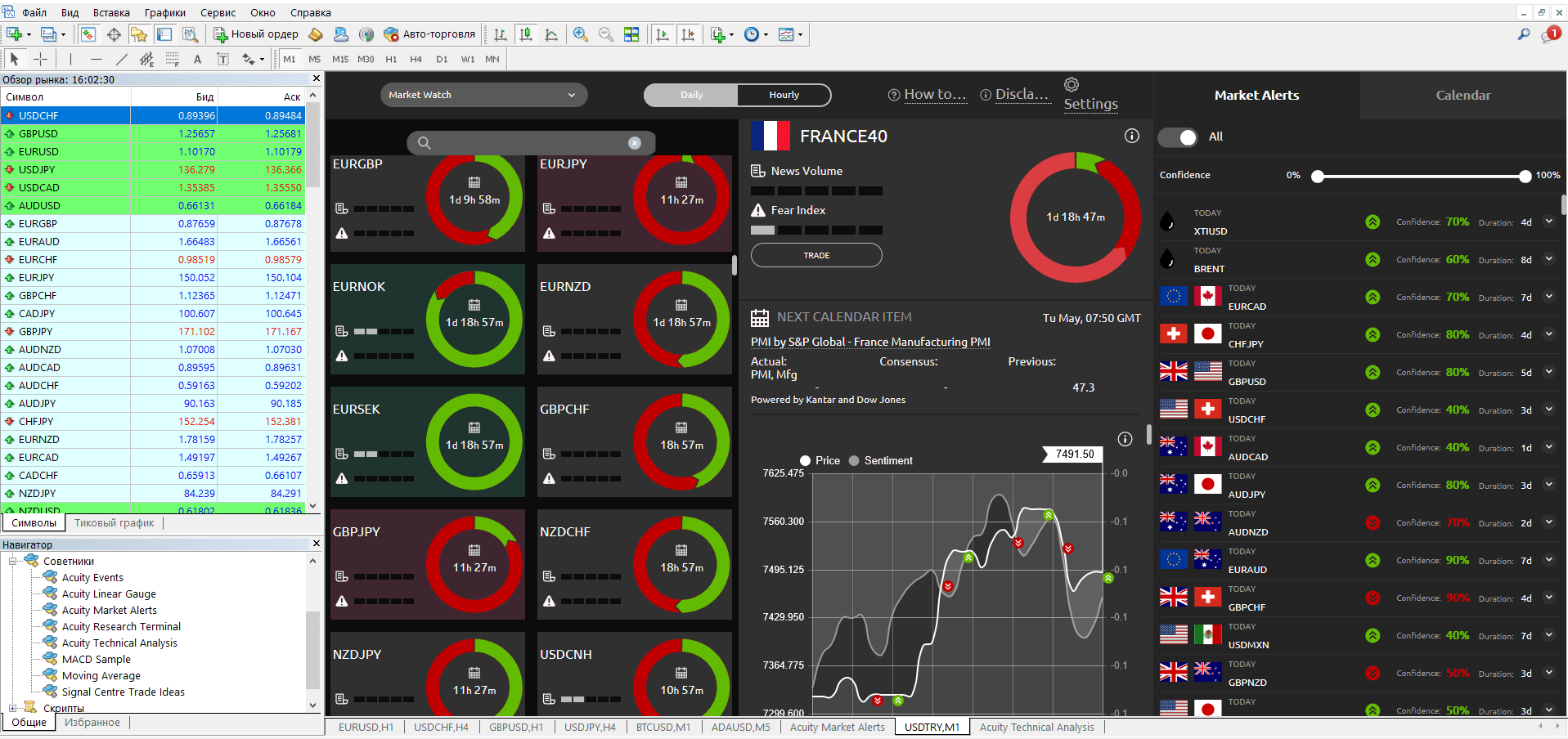Select the horizontal line tool
The height and width of the screenshot is (739, 1568).
pos(97,59)
